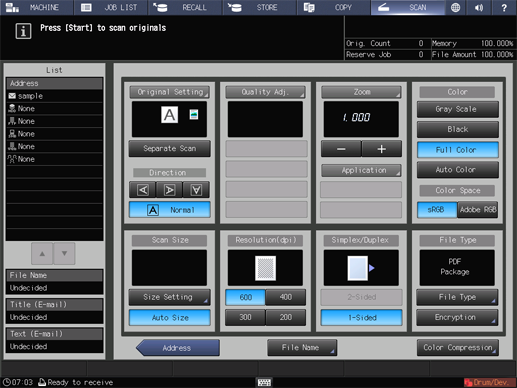Select the upside-down direction icon
517x388 pixels.
[x=196, y=190]
